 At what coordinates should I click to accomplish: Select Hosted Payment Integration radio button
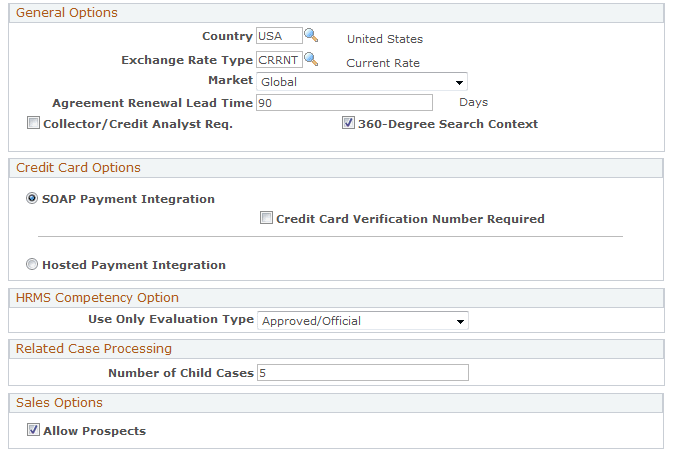[x=32, y=264]
